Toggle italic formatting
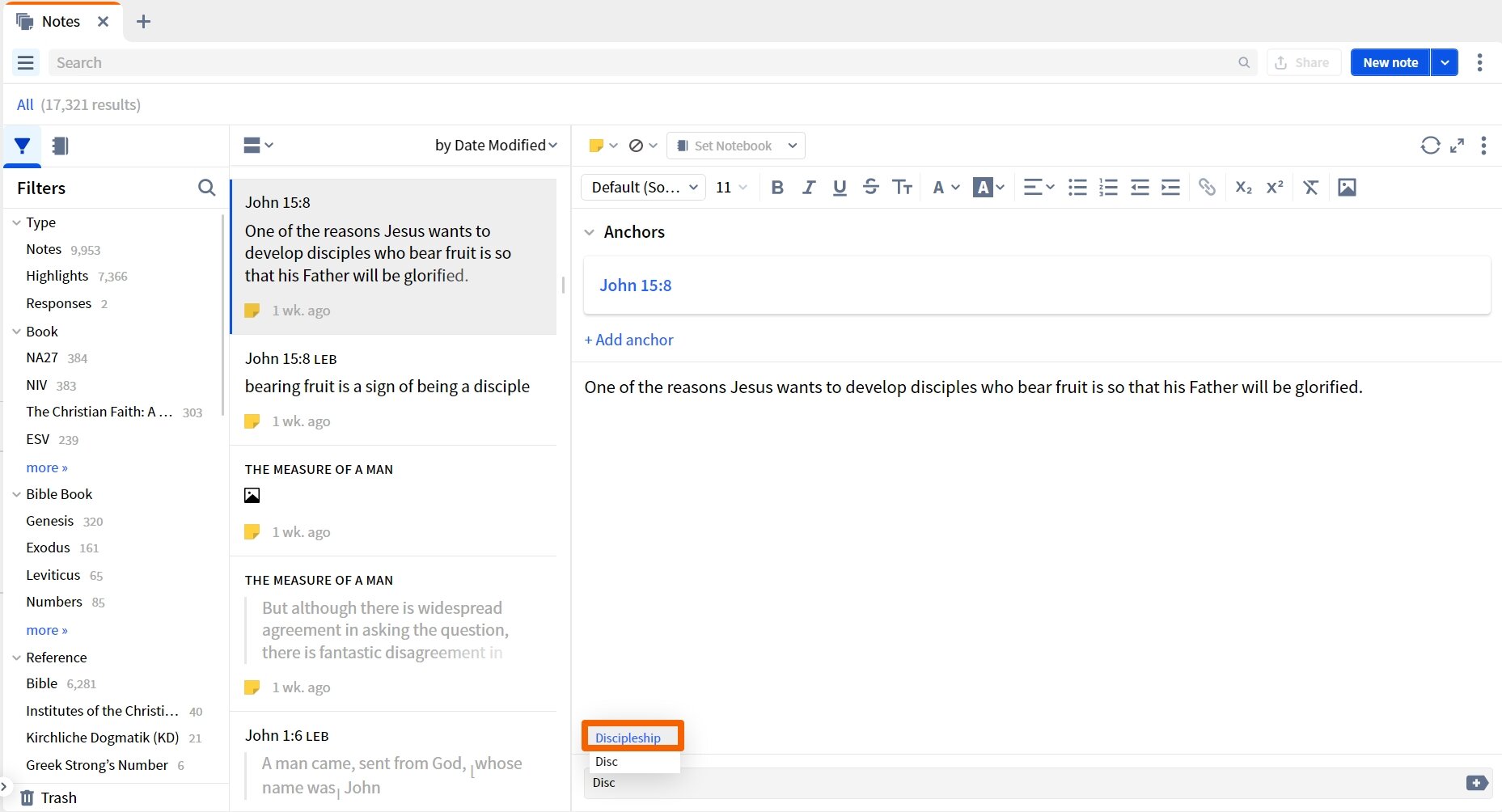 pyautogui.click(x=808, y=188)
